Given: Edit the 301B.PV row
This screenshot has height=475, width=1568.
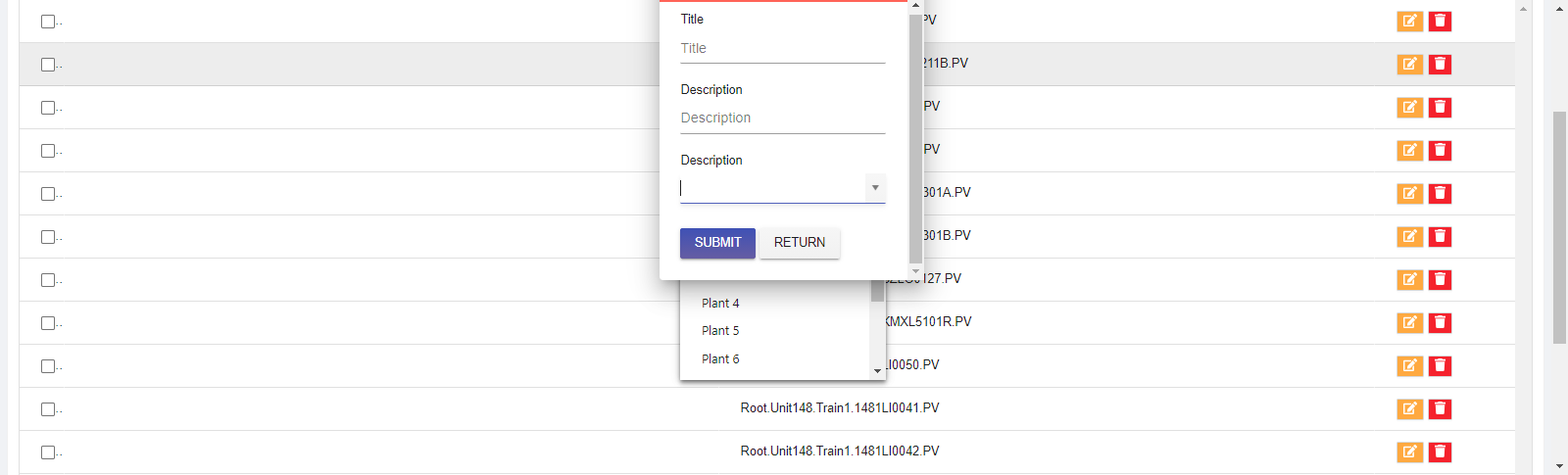Looking at the screenshot, I should [1409, 236].
